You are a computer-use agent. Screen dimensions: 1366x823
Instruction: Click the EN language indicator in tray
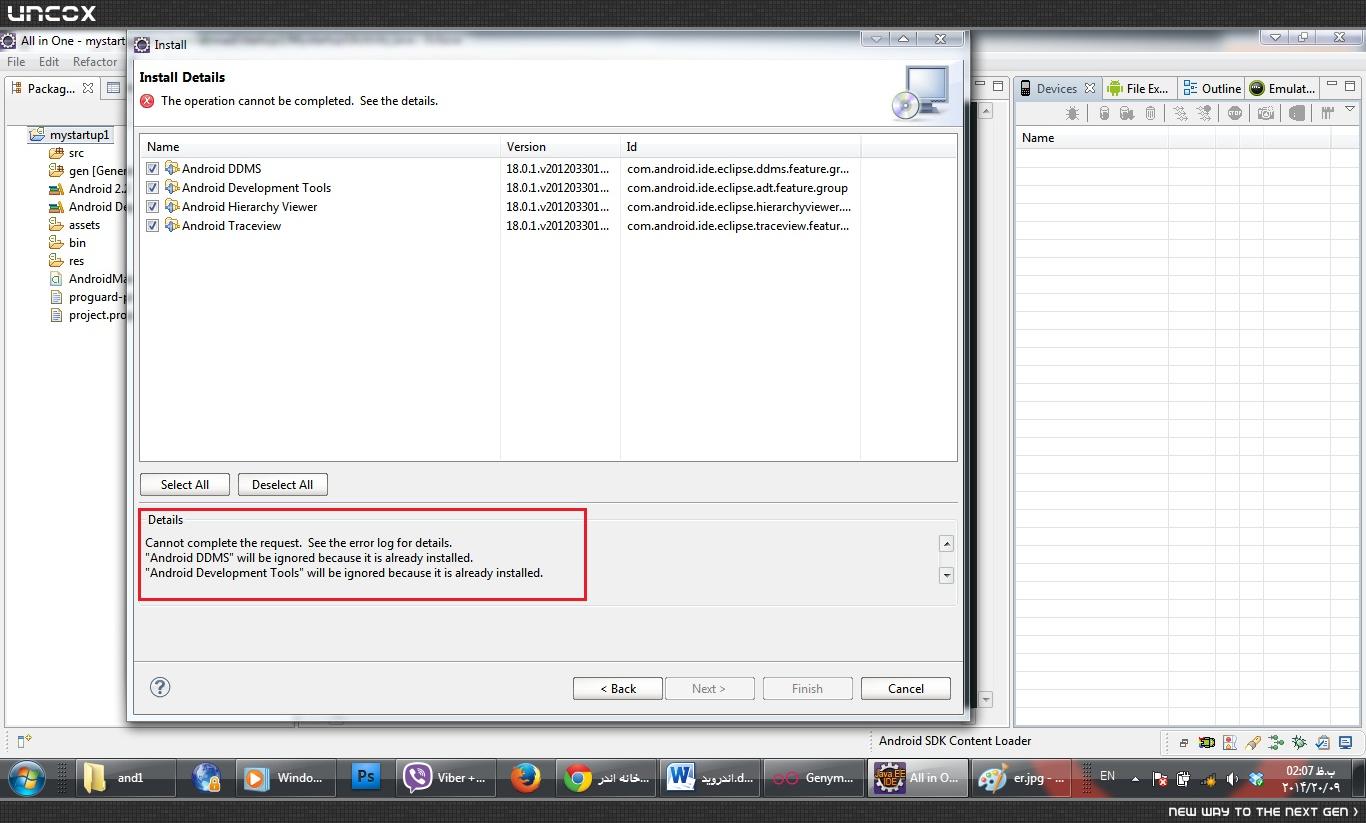click(x=1107, y=776)
